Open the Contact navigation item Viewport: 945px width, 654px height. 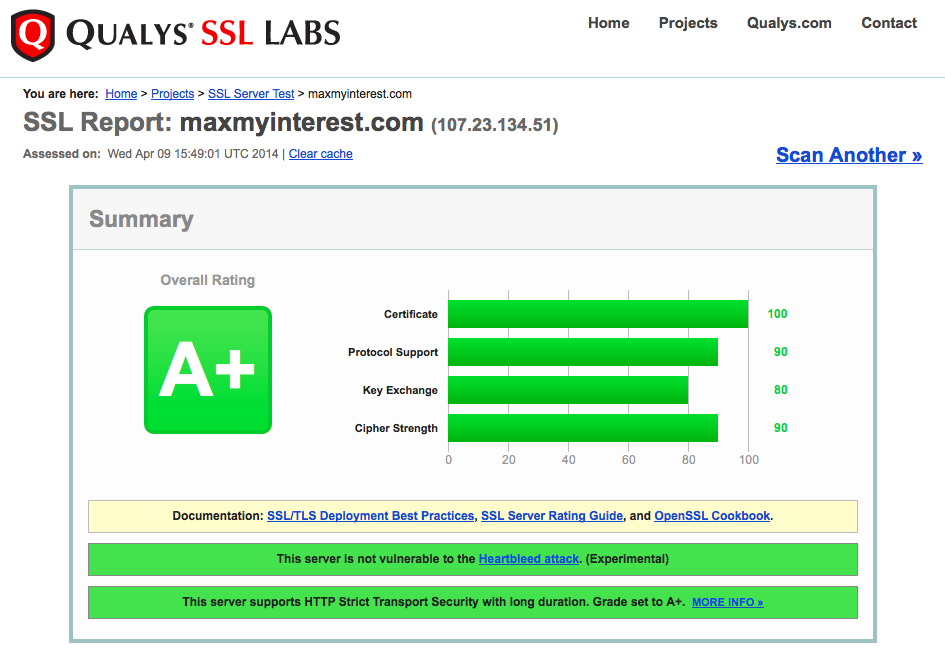(889, 23)
